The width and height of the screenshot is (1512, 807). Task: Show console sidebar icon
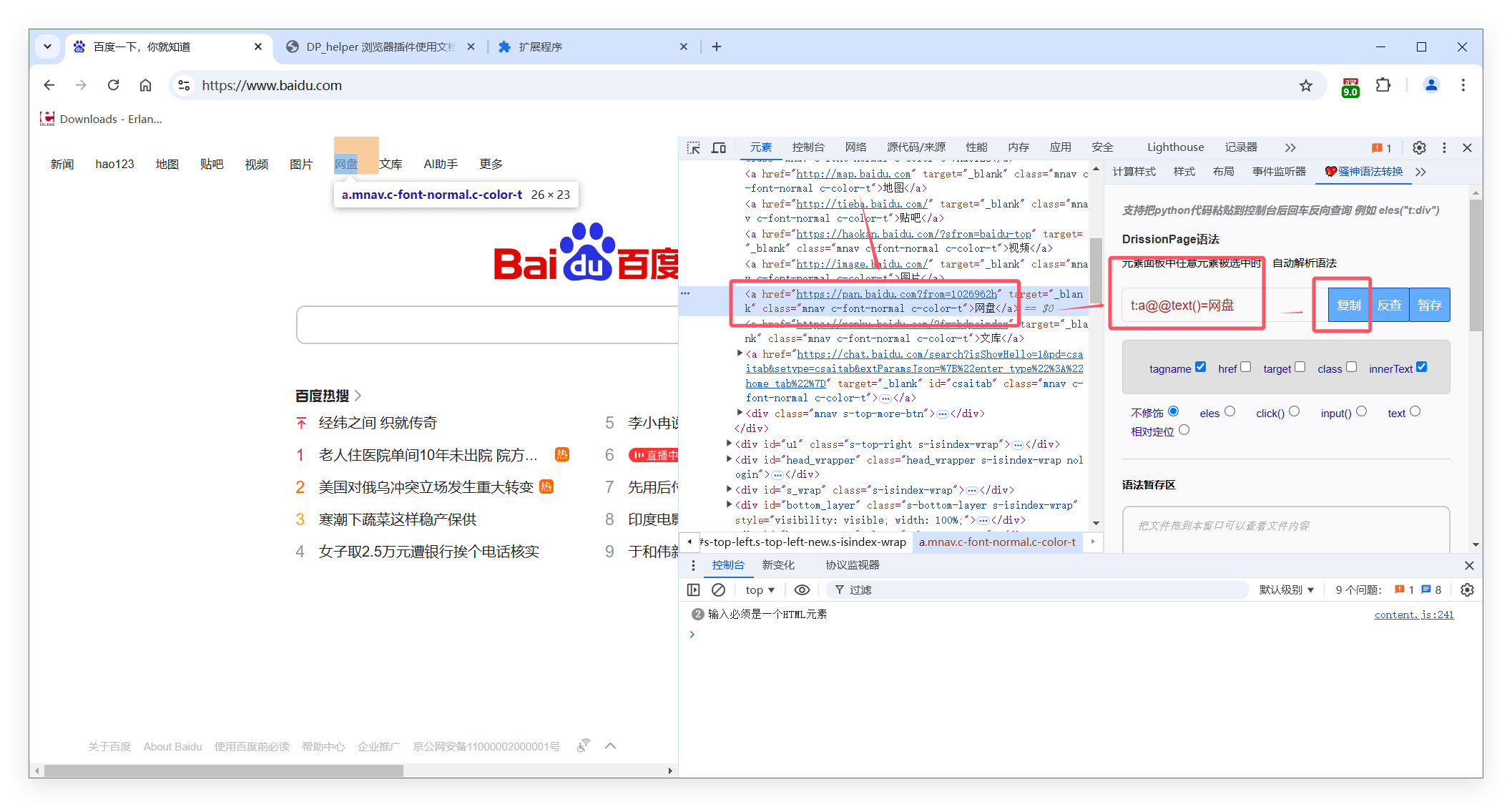(693, 590)
